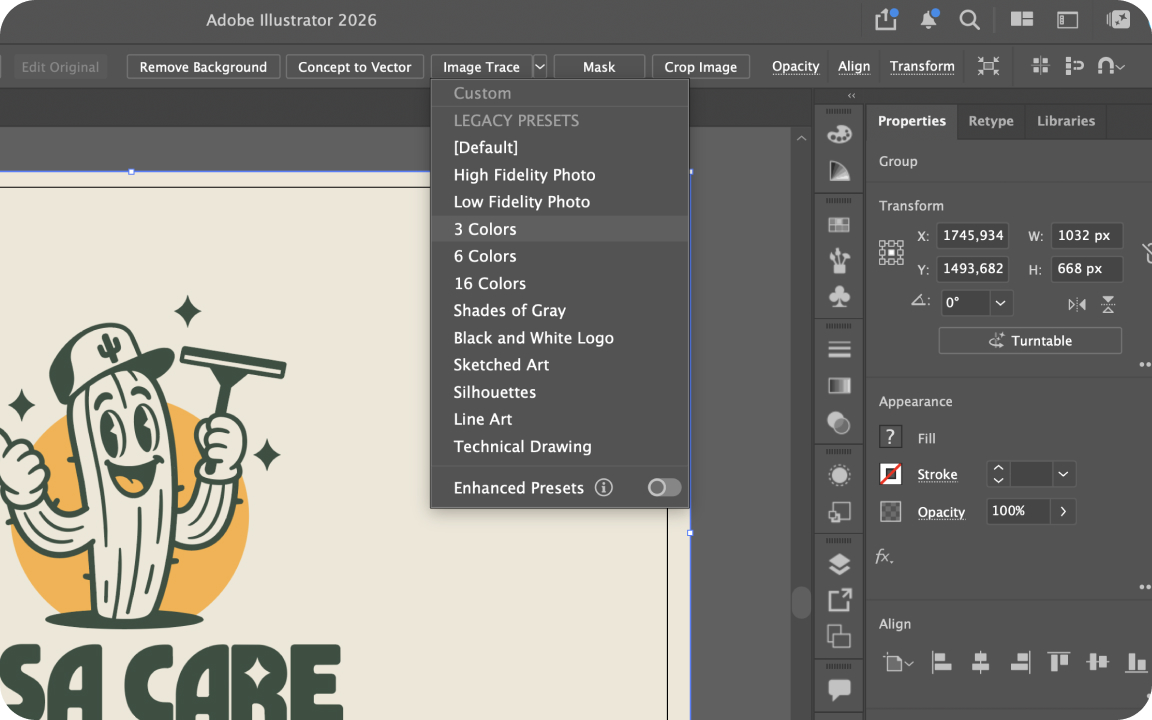Switch to the Libraries tab

1065,121
